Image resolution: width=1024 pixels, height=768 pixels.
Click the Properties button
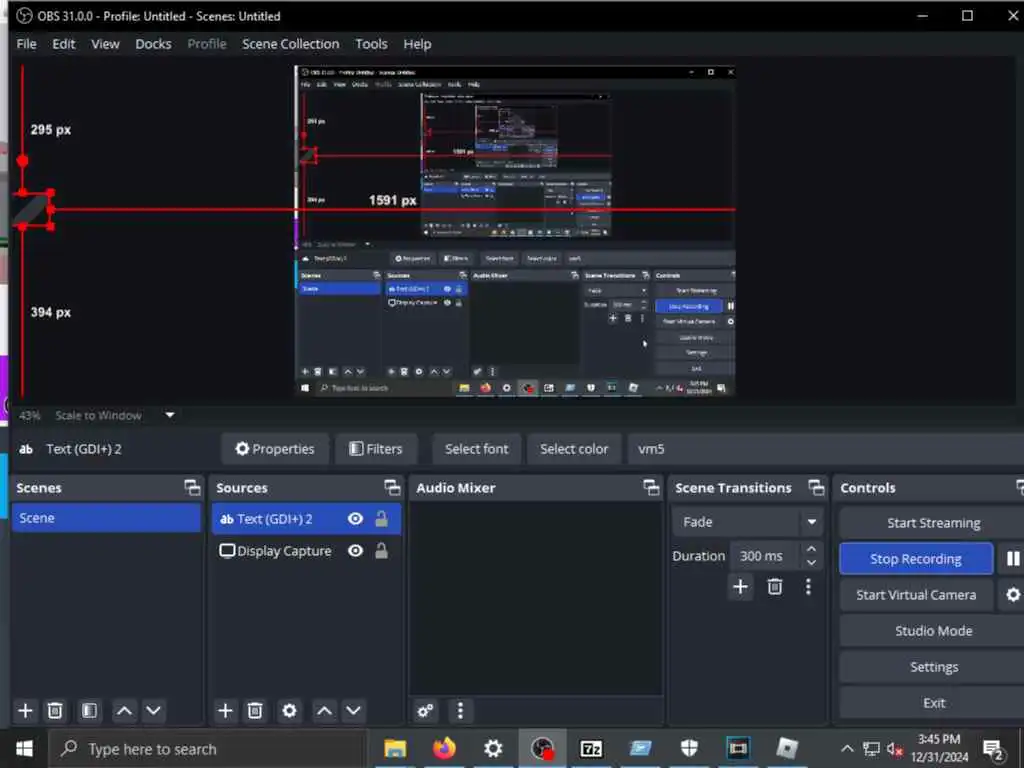pos(275,449)
